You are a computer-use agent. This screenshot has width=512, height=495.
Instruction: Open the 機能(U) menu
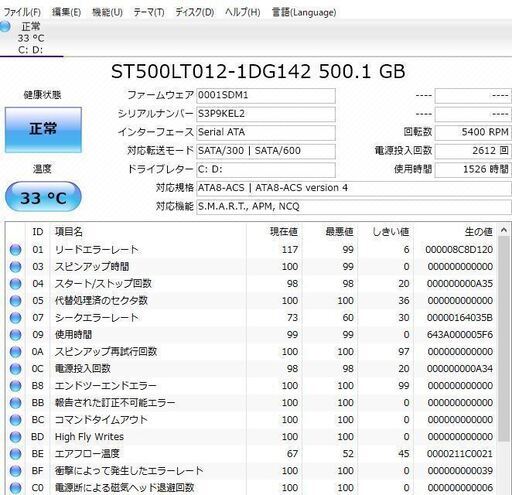click(107, 12)
